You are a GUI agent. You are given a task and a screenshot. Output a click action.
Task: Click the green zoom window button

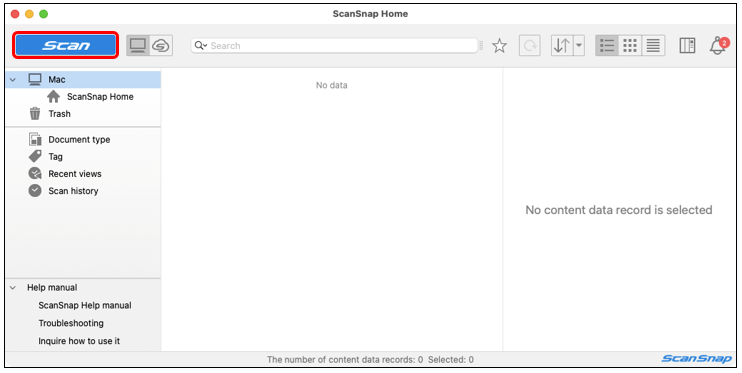tap(44, 14)
